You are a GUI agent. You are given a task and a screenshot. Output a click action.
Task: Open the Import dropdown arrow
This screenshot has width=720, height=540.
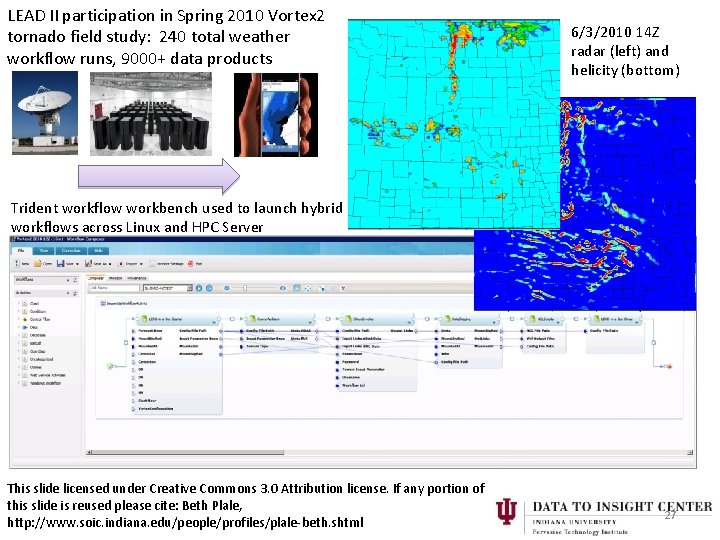(141, 264)
